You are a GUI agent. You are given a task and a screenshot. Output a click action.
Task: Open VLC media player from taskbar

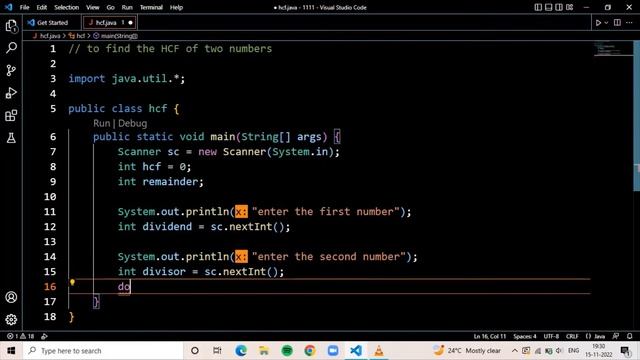click(x=379, y=351)
